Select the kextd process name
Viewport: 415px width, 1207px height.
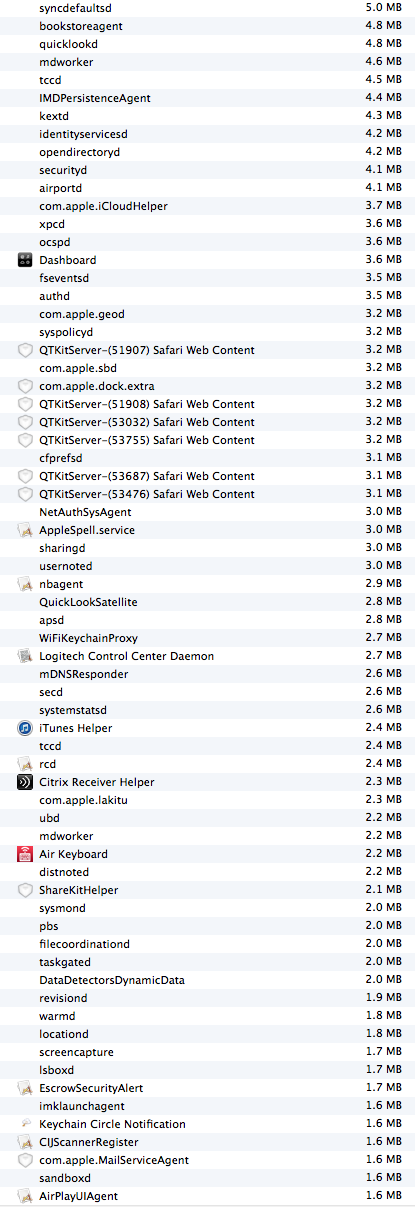pyautogui.click(x=54, y=116)
